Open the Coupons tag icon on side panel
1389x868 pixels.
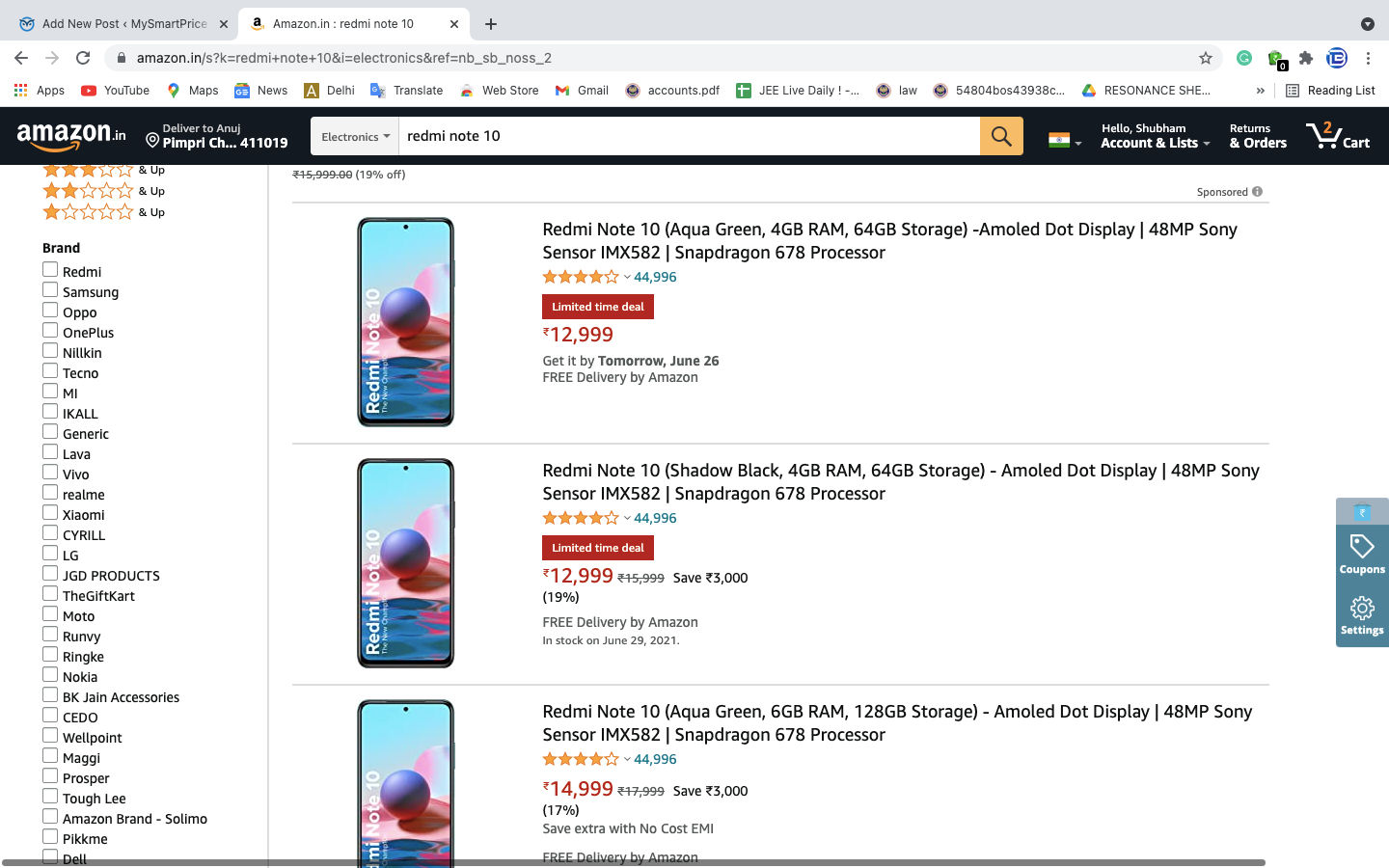1362,555
